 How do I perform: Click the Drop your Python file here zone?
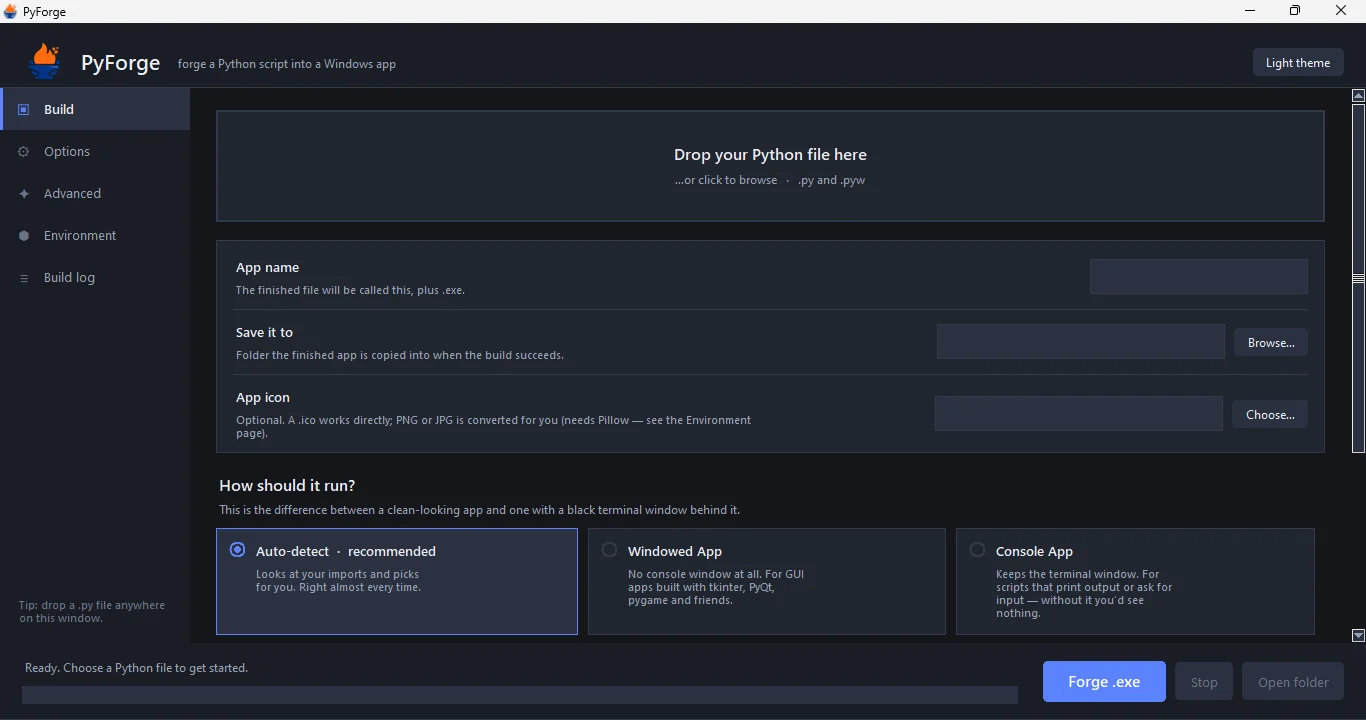click(770, 166)
